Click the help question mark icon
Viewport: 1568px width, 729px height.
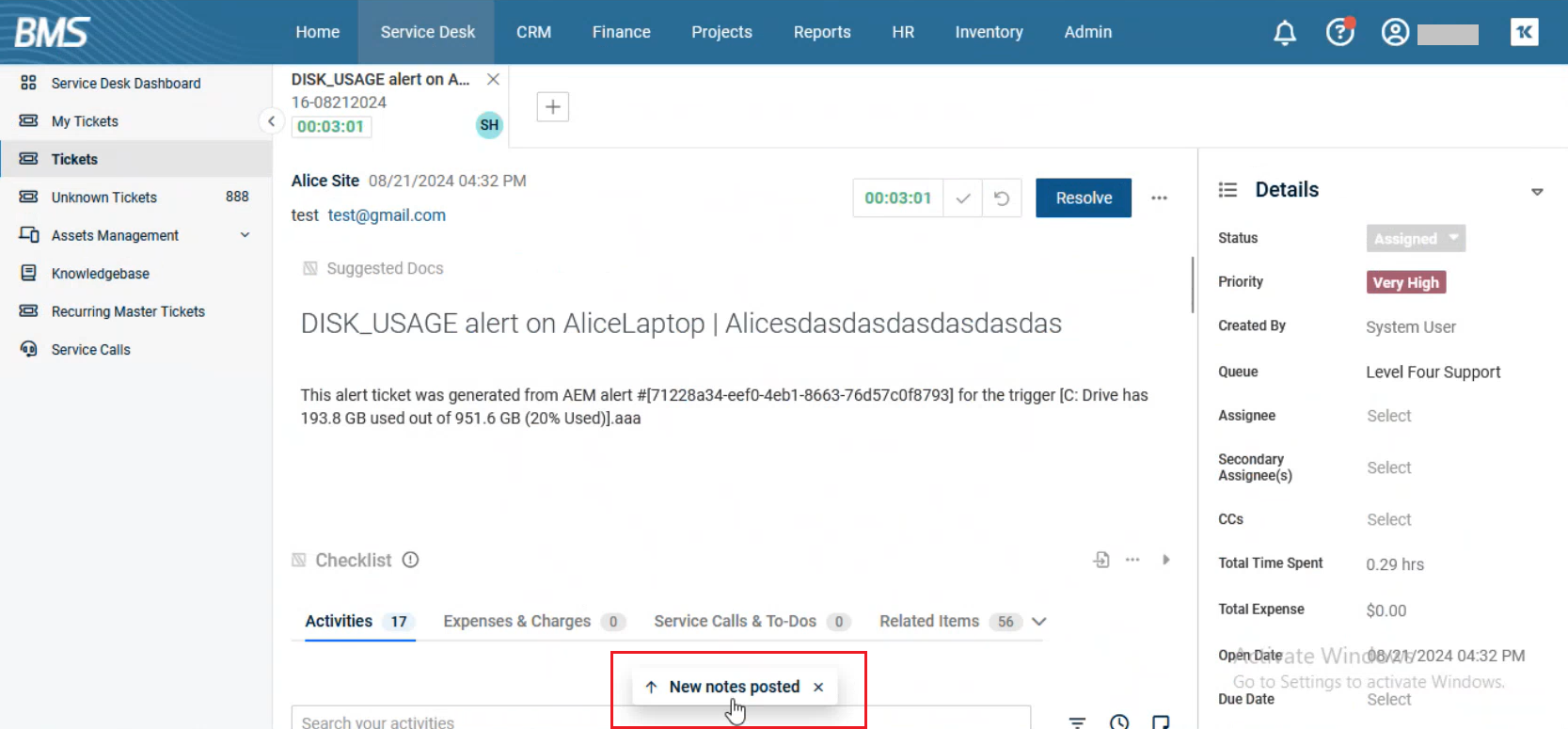point(1339,33)
